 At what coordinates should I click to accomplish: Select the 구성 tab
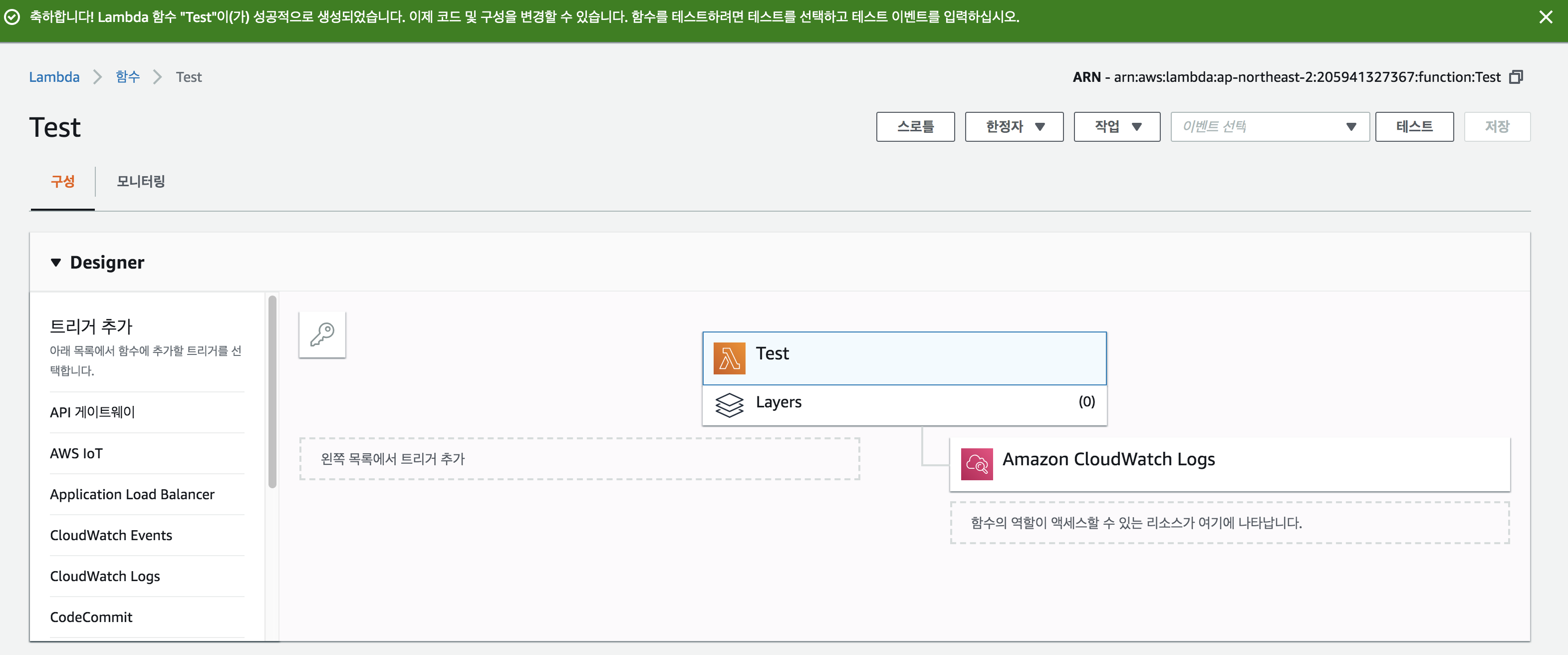63,181
